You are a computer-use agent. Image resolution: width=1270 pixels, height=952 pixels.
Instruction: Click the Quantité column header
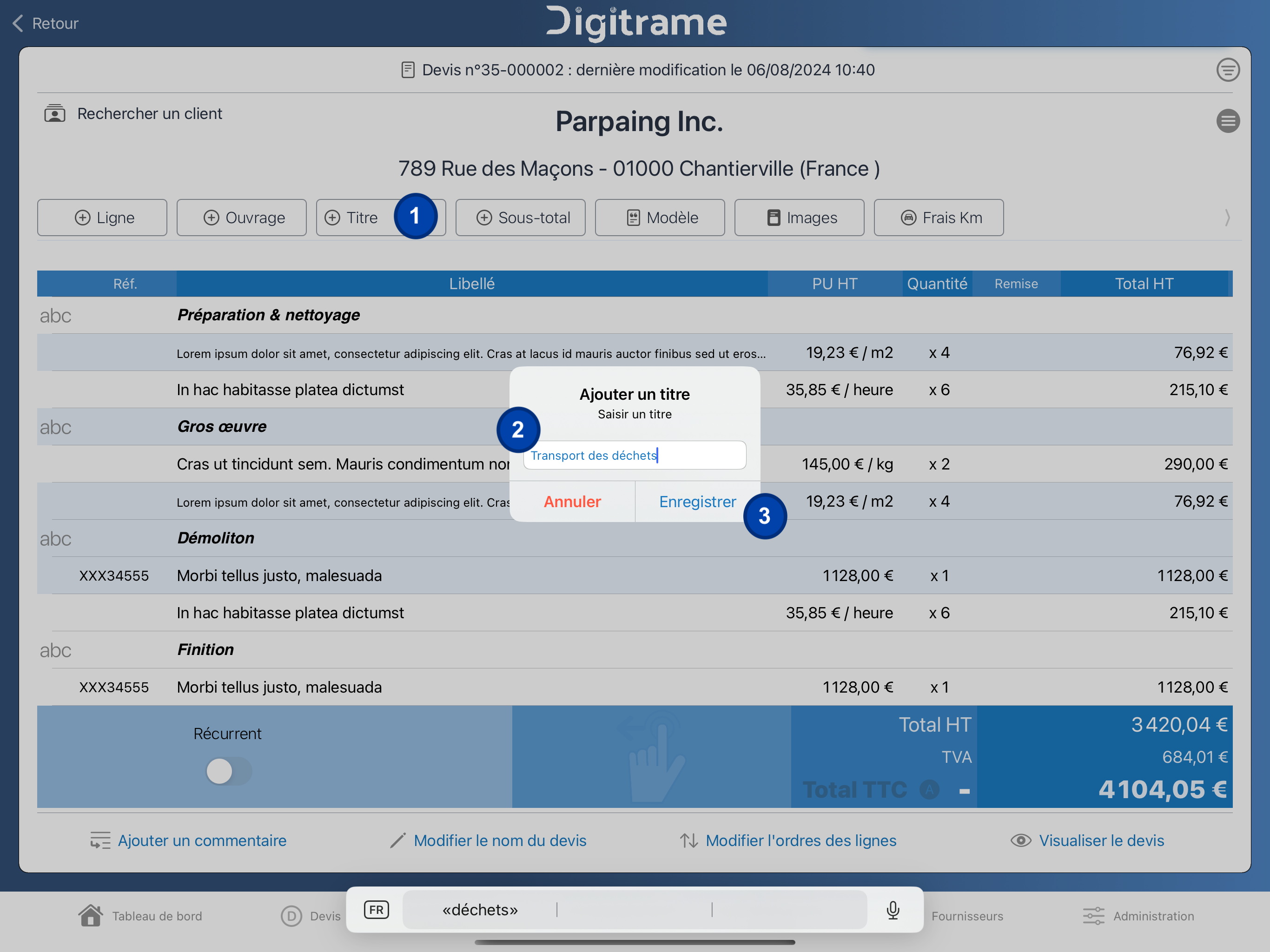pyautogui.click(x=937, y=284)
